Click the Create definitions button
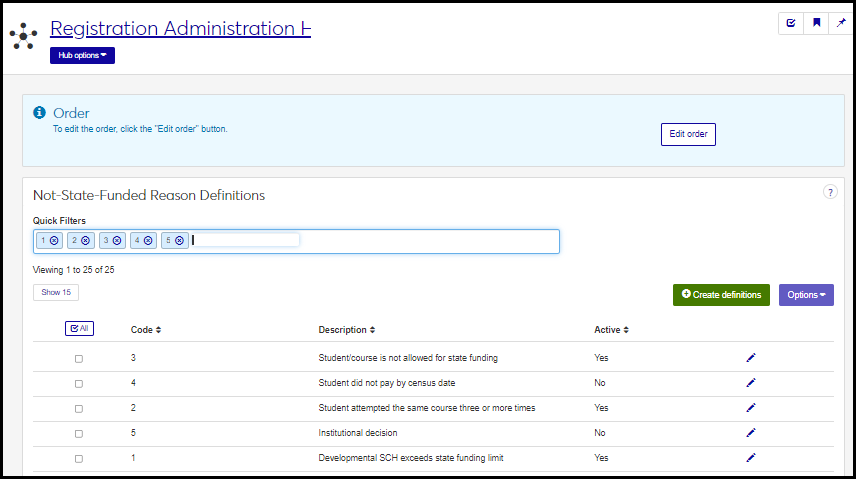Image resolution: width=856 pixels, height=479 pixels. point(721,294)
